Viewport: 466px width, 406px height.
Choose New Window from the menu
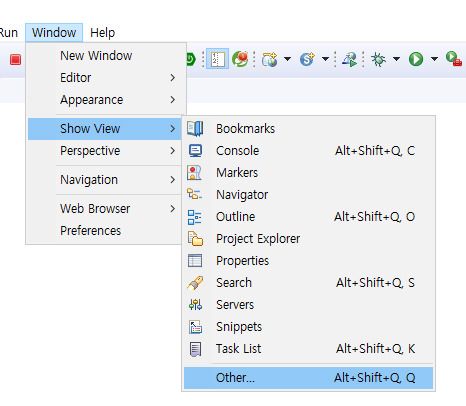(x=105, y=55)
